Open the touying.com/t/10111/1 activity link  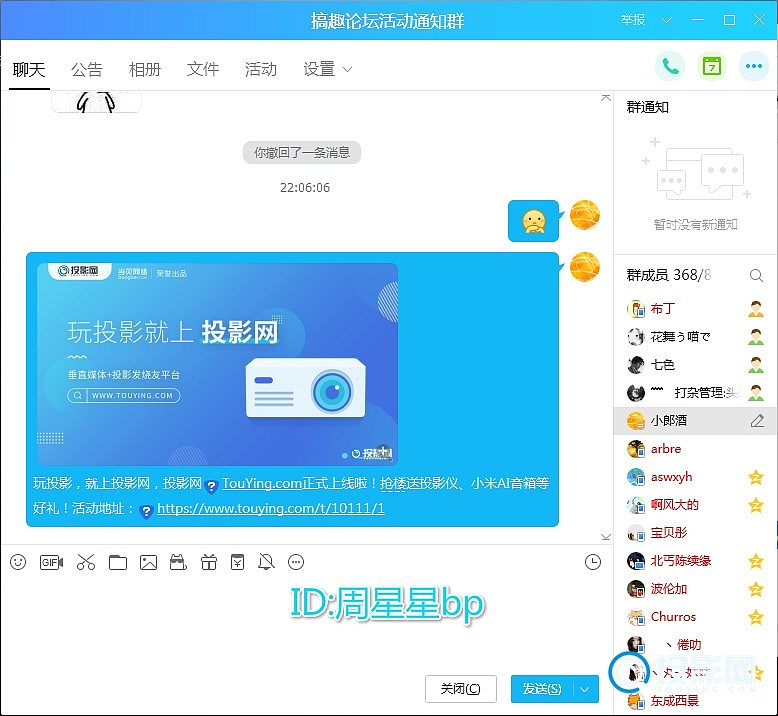point(271,509)
